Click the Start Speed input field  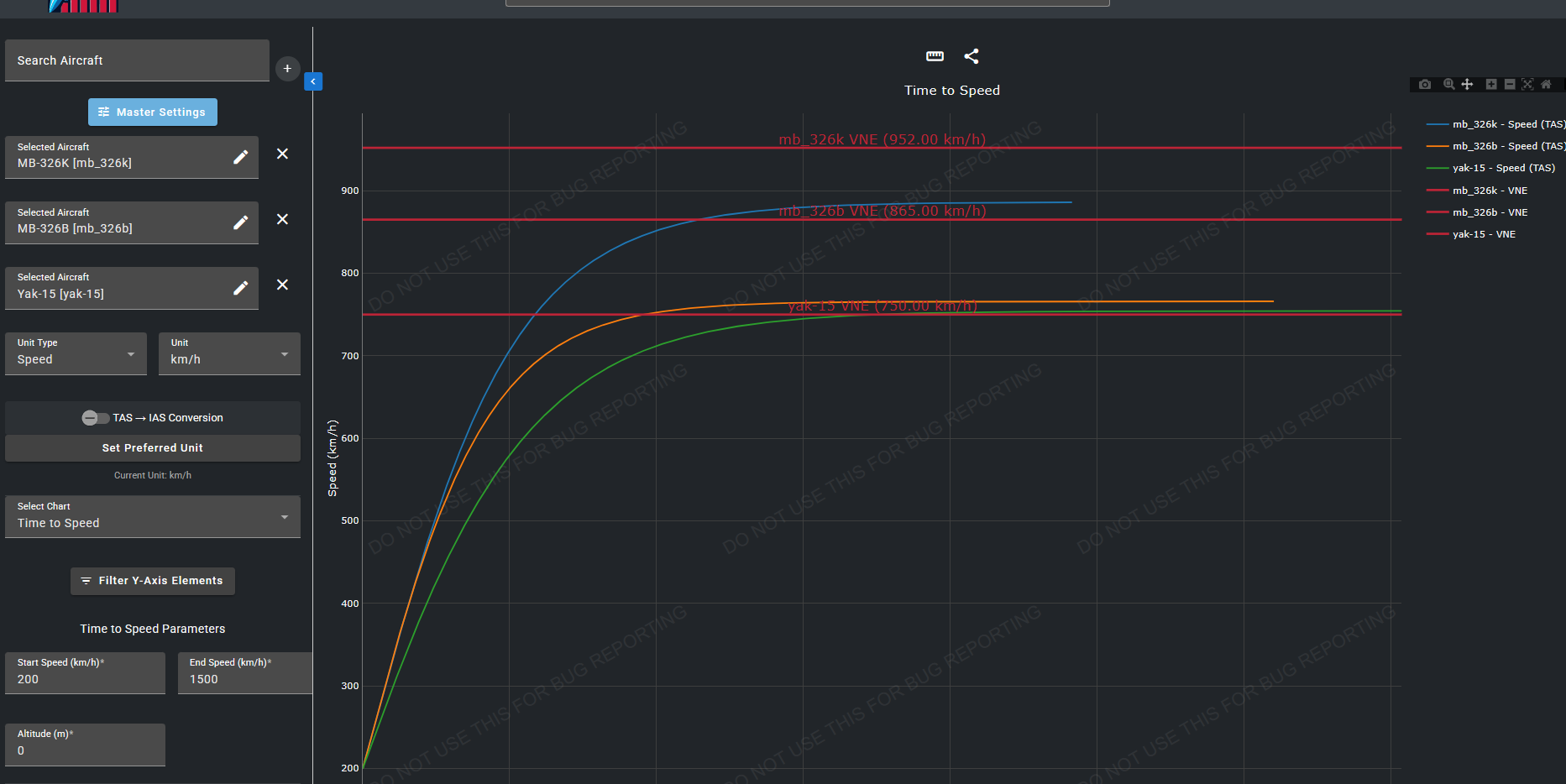pos(85,678)
